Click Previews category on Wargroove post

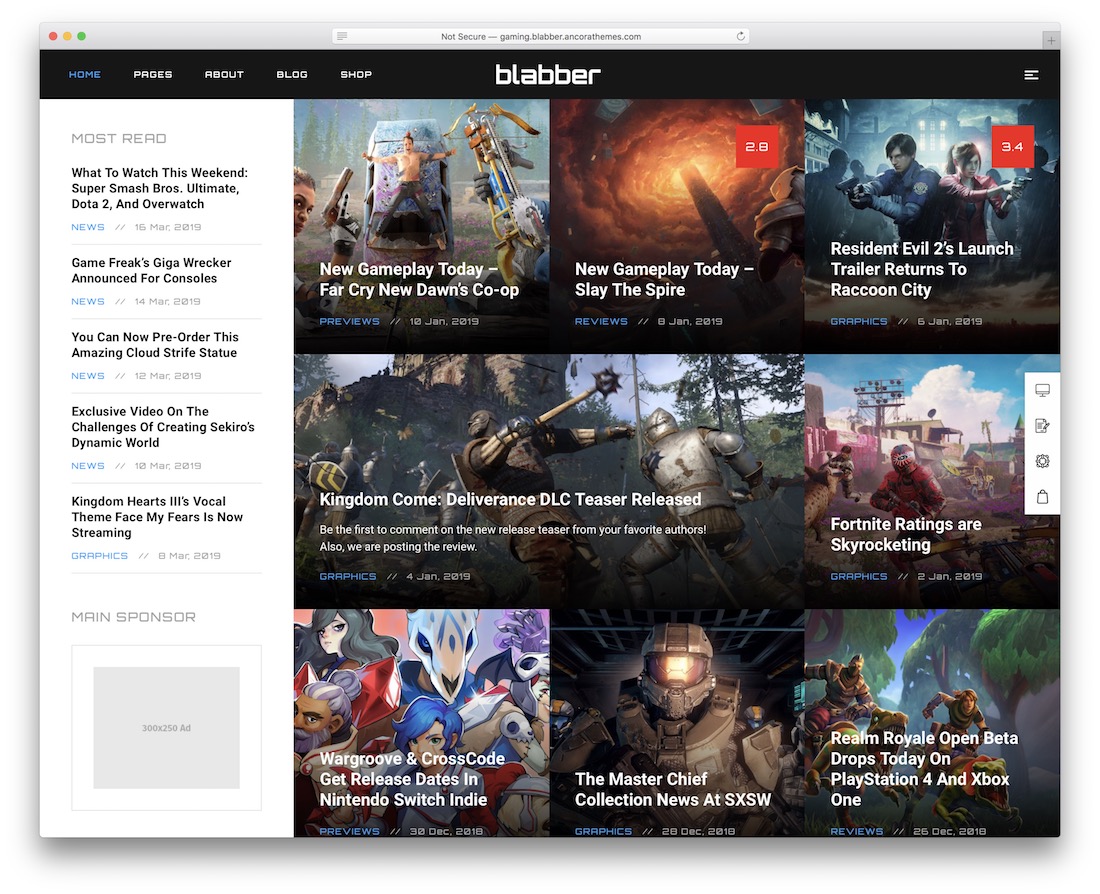[349, 831]
